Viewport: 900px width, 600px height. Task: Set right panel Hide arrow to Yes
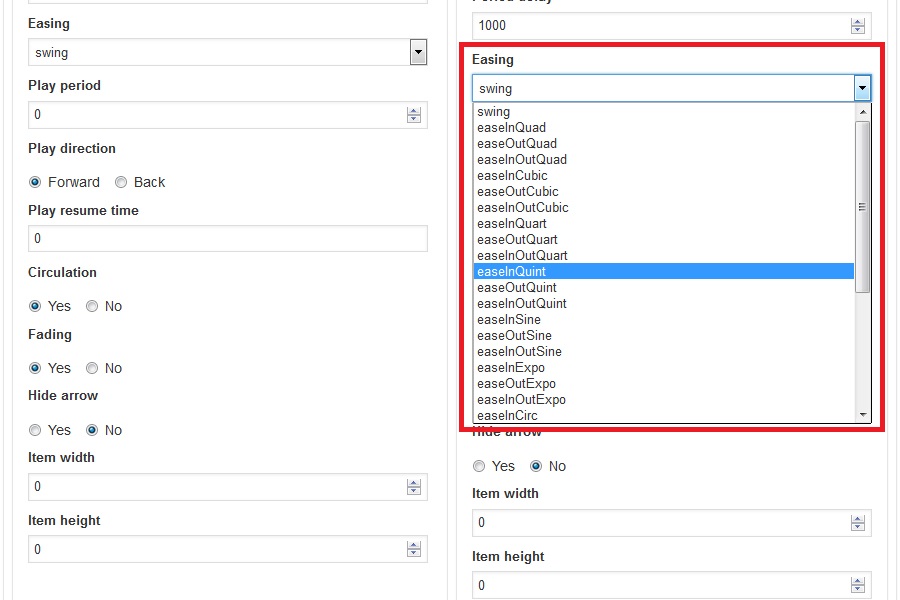click(x=479, y=466)
